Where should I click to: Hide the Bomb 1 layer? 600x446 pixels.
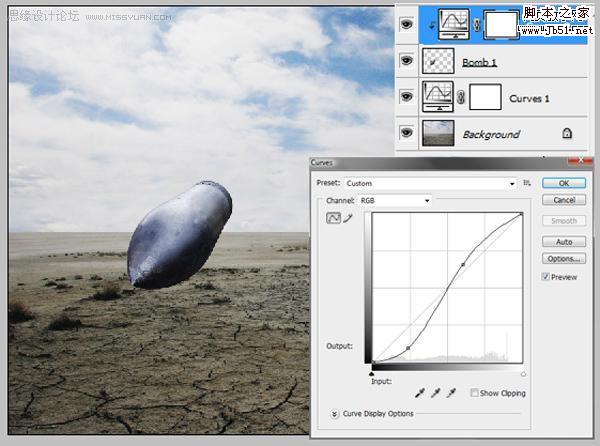pos(406,60)
